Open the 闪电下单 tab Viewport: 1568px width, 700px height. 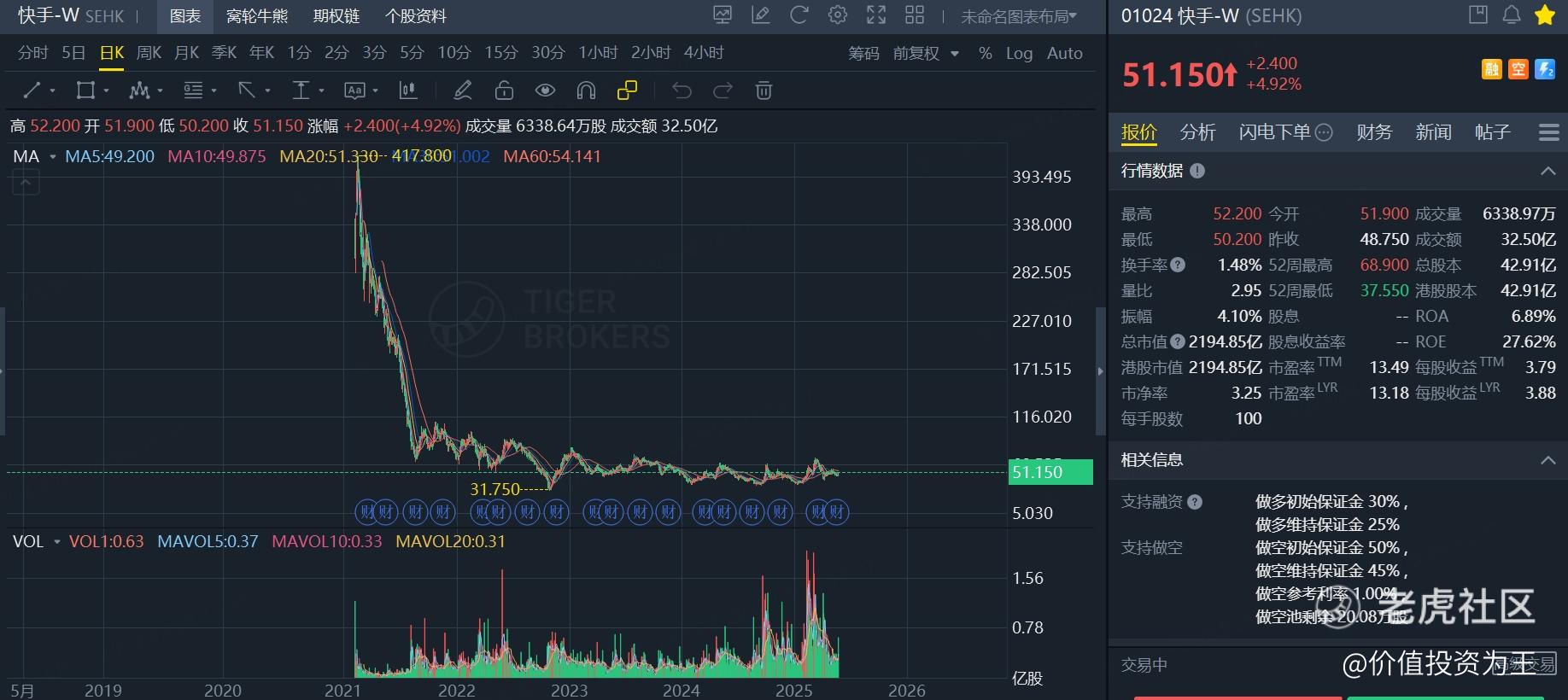tap(1285, 132)
